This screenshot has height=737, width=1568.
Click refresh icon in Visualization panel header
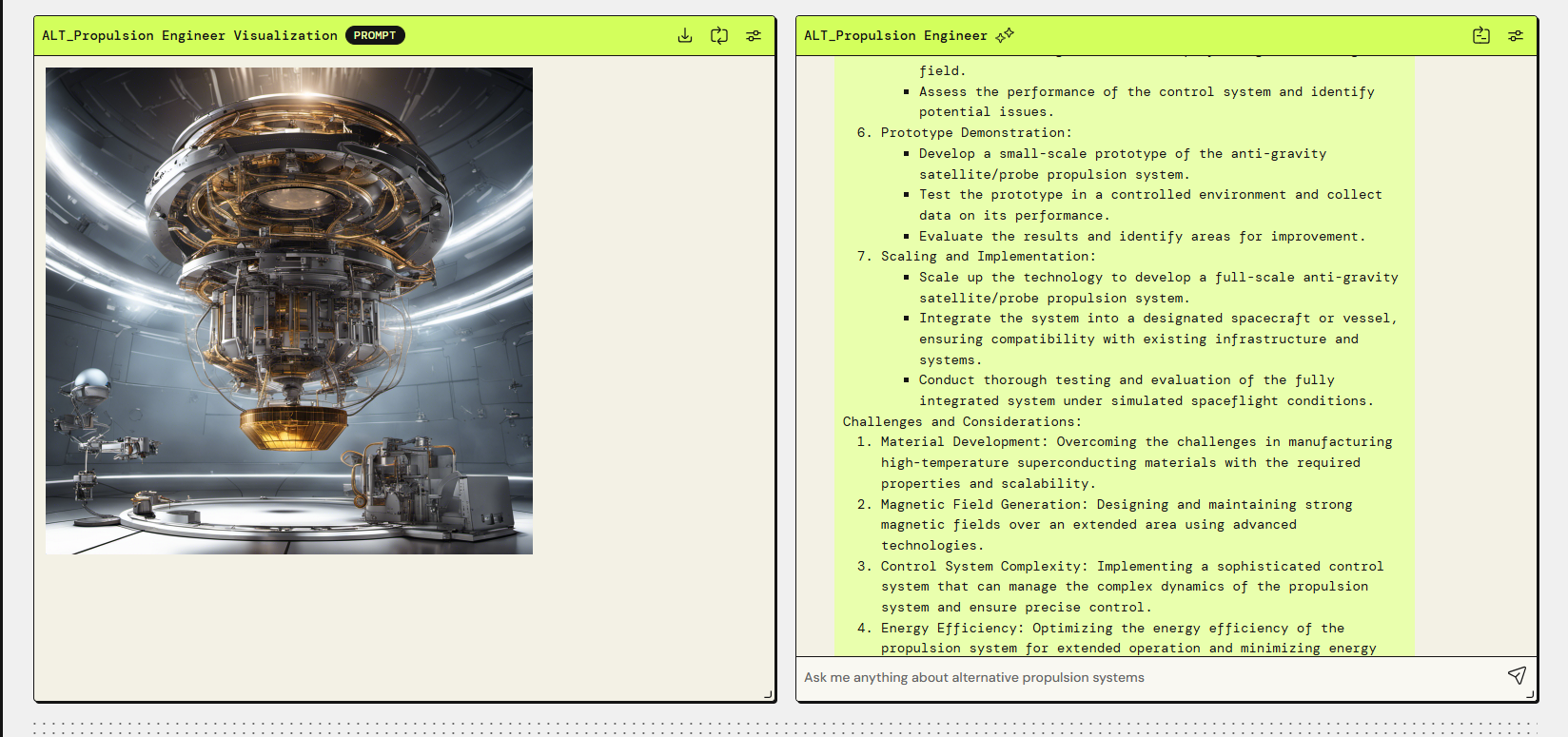point(719,35)
